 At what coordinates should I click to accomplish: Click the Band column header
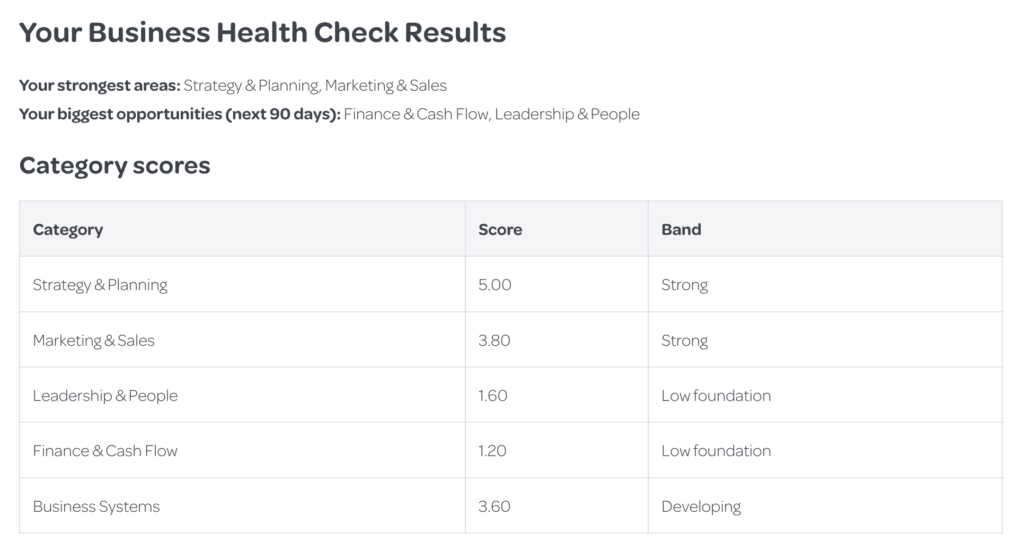681,230
